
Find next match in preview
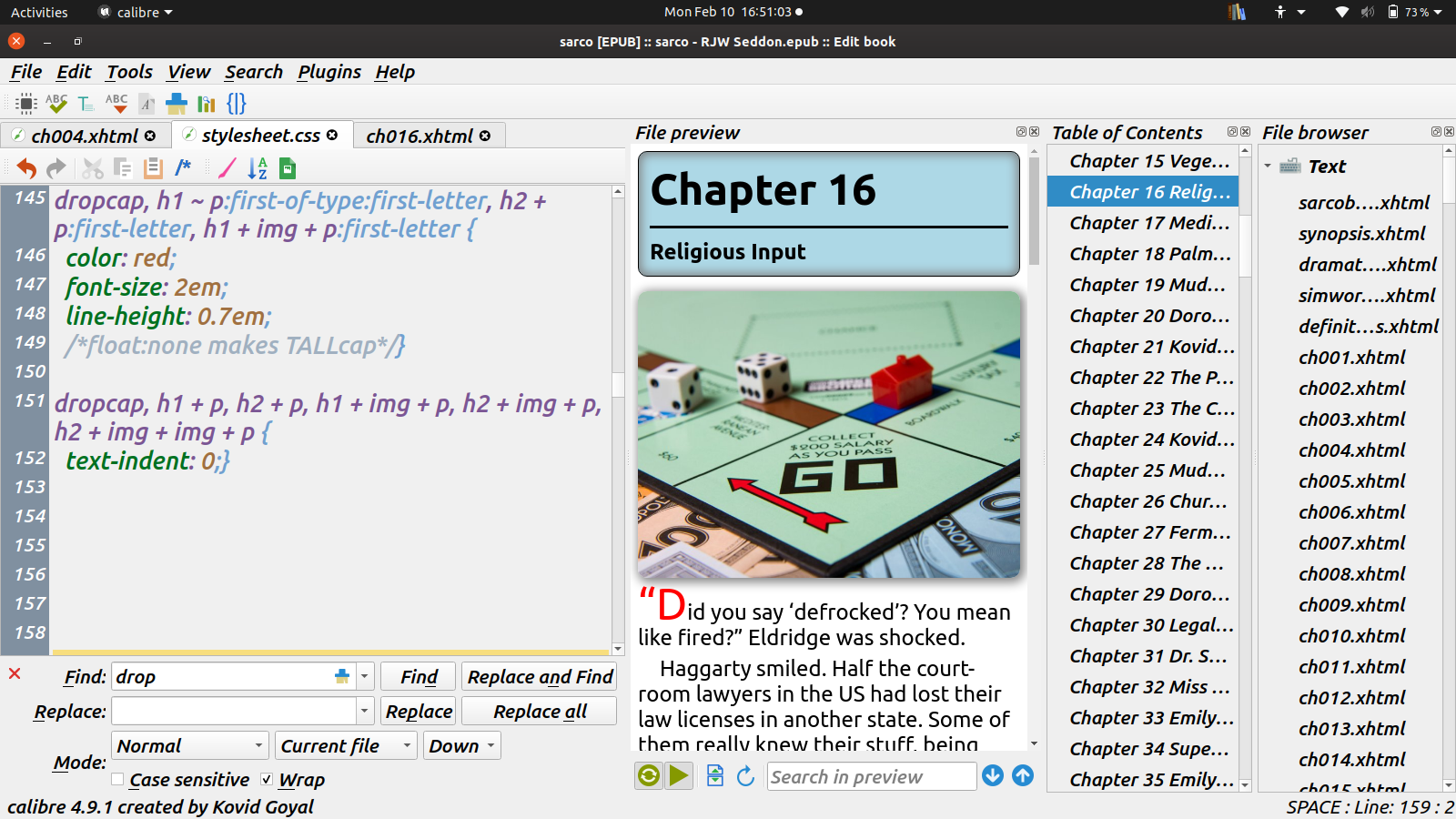[993, 775]
